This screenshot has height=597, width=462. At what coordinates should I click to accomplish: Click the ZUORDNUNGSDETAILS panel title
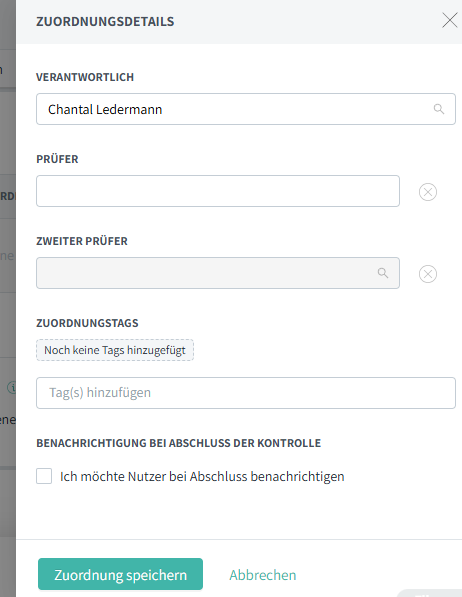(x=105, y=21)
